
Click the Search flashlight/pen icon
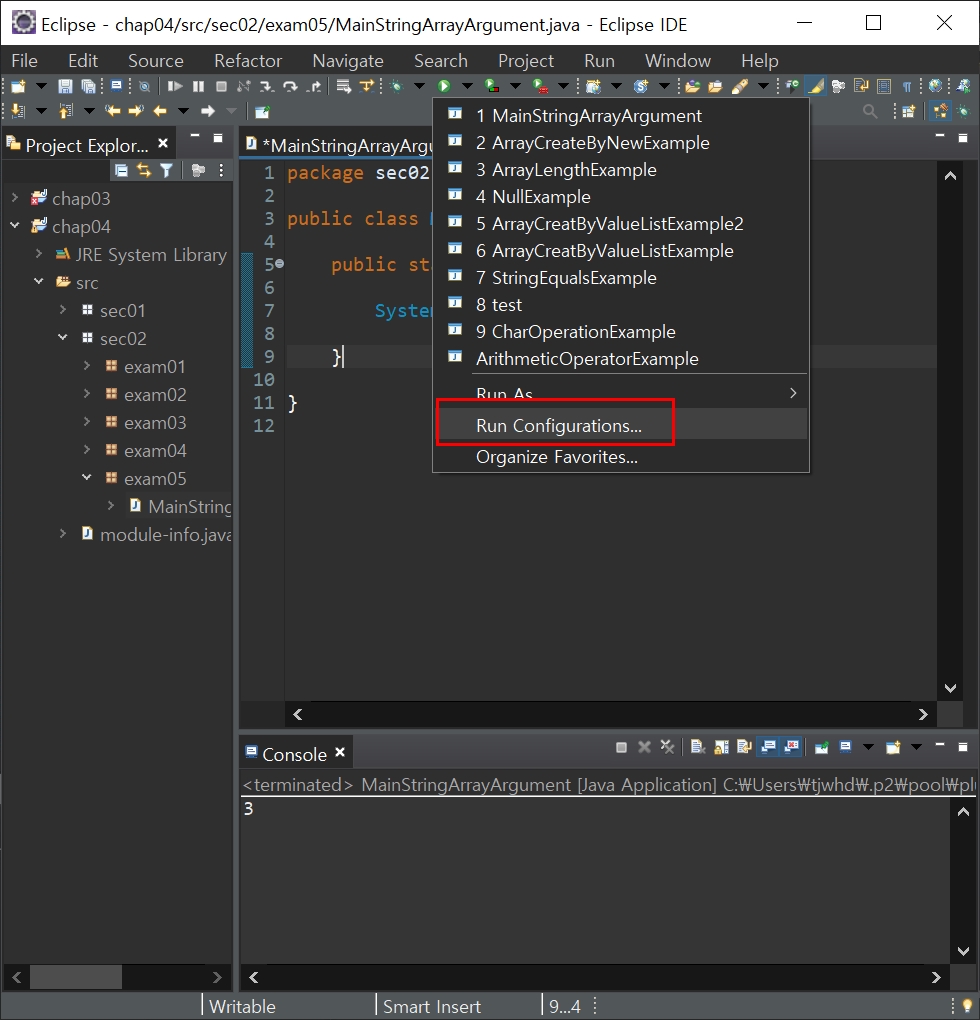point(740,86)
